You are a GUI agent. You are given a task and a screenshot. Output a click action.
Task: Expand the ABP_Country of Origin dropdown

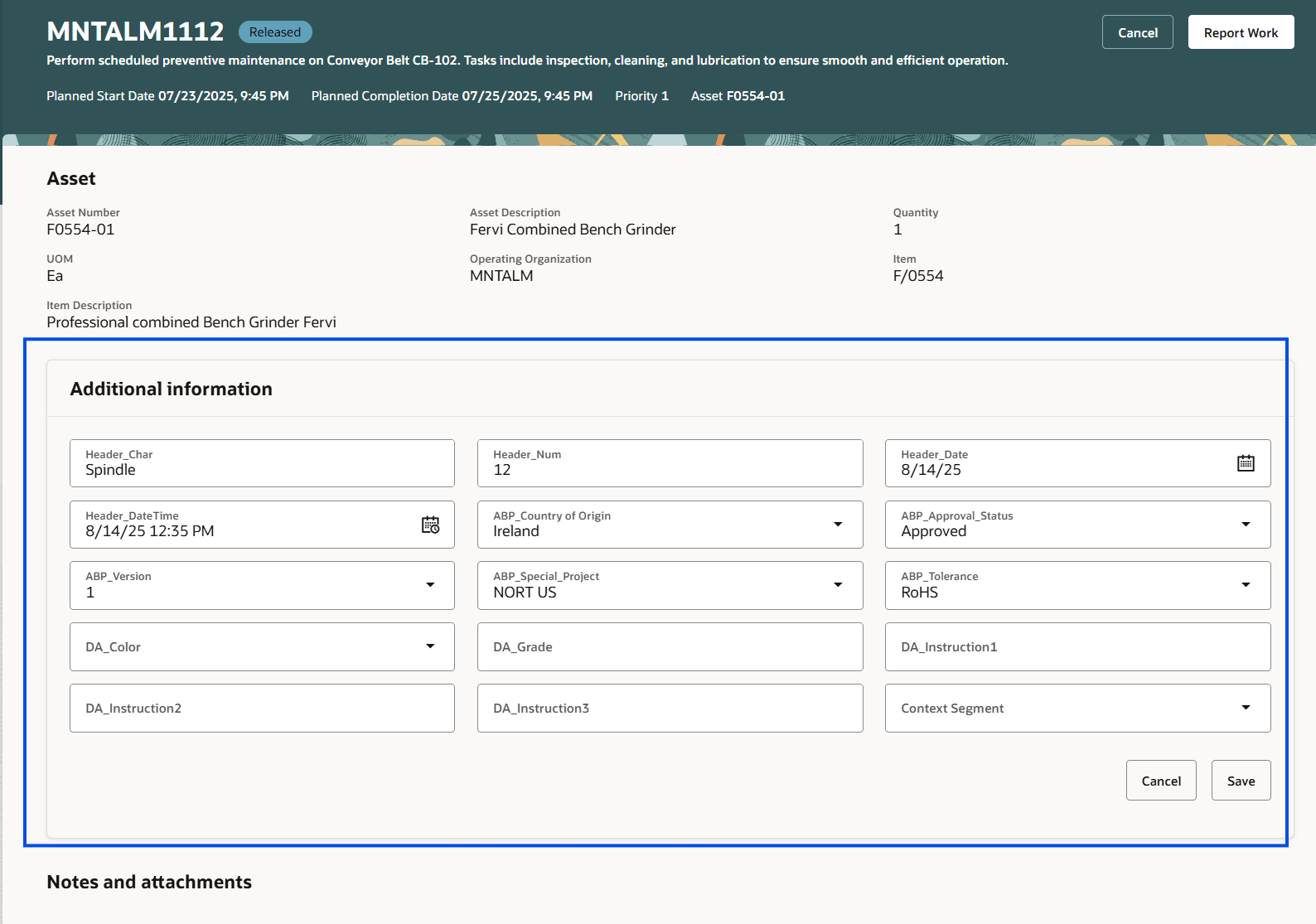(837, 525)
